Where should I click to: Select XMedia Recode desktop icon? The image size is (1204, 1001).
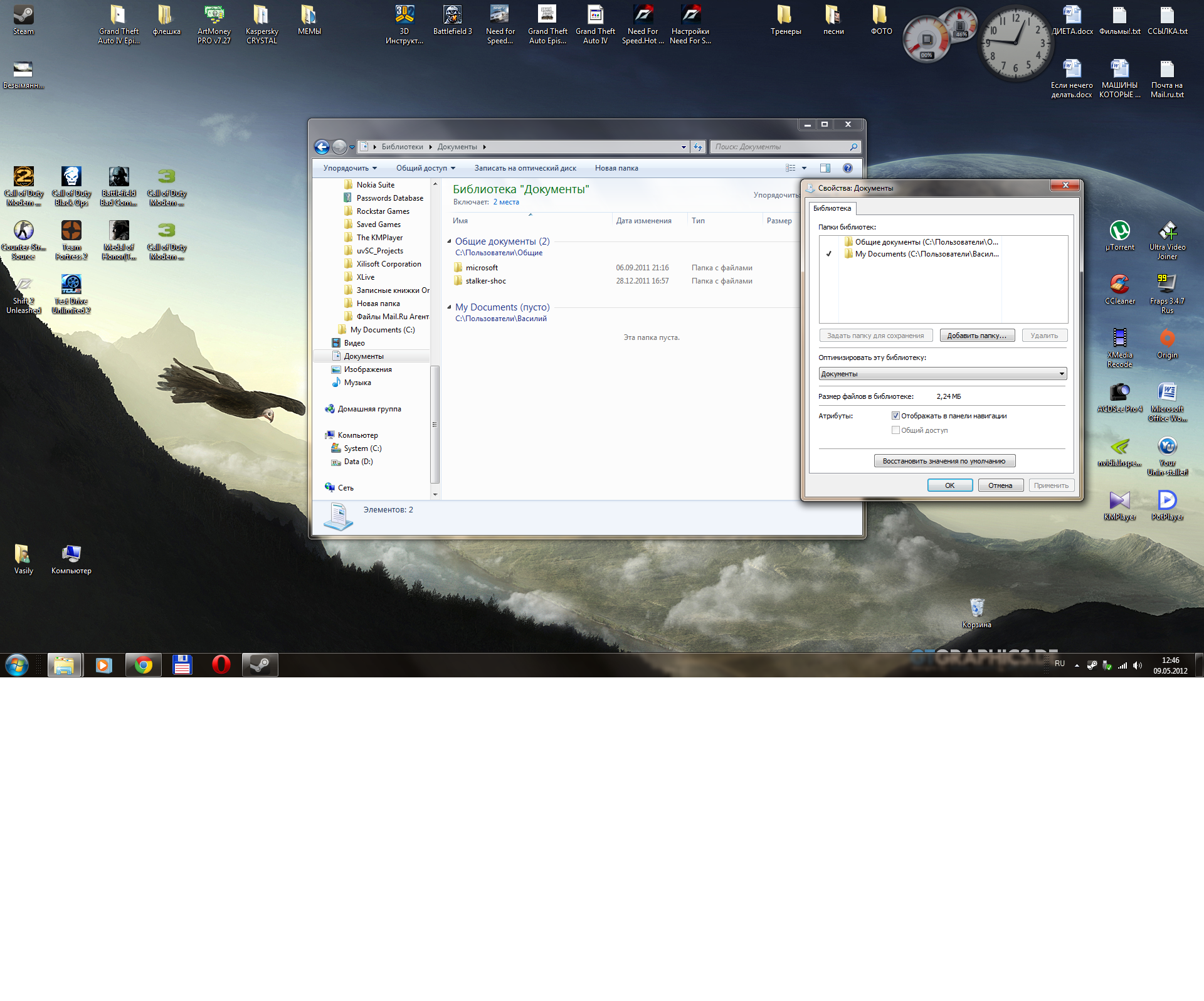1120,348
